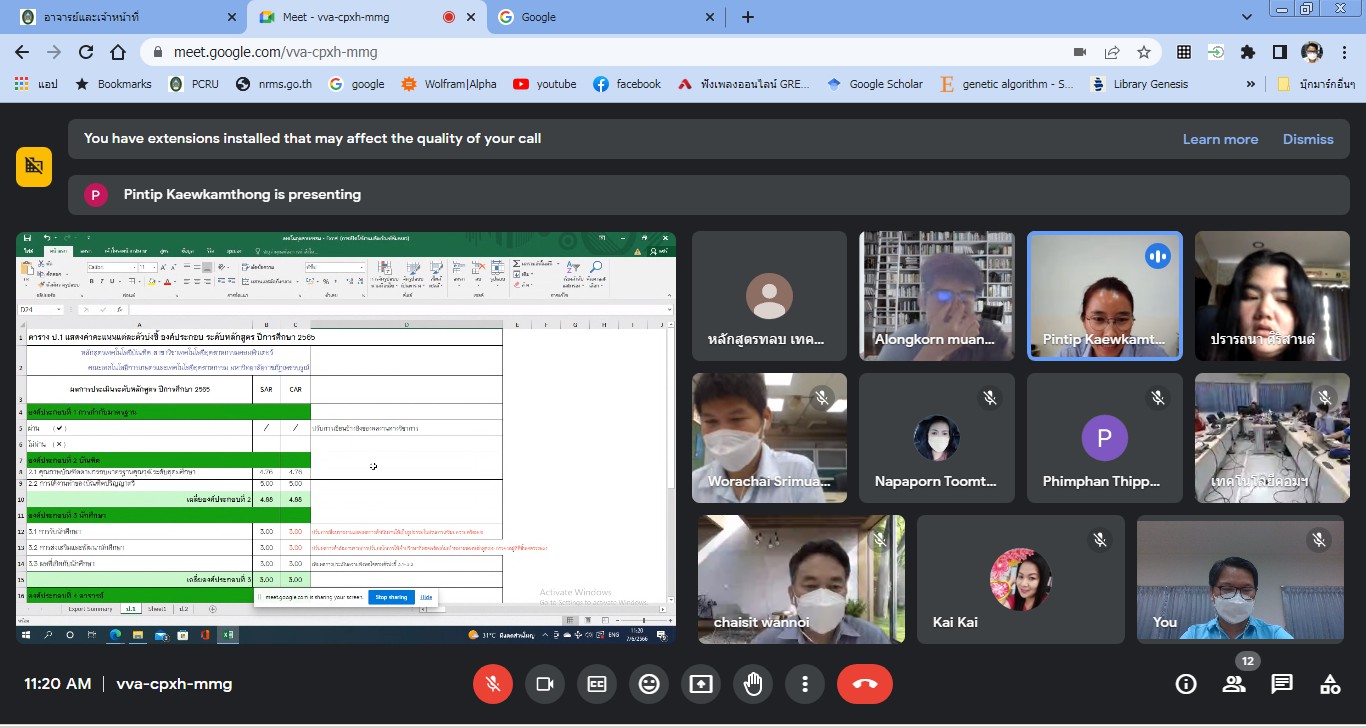This screenshot has width=1366, height=728.
Task: Unmute the microphone in the call bar
Action: (492, 684)
